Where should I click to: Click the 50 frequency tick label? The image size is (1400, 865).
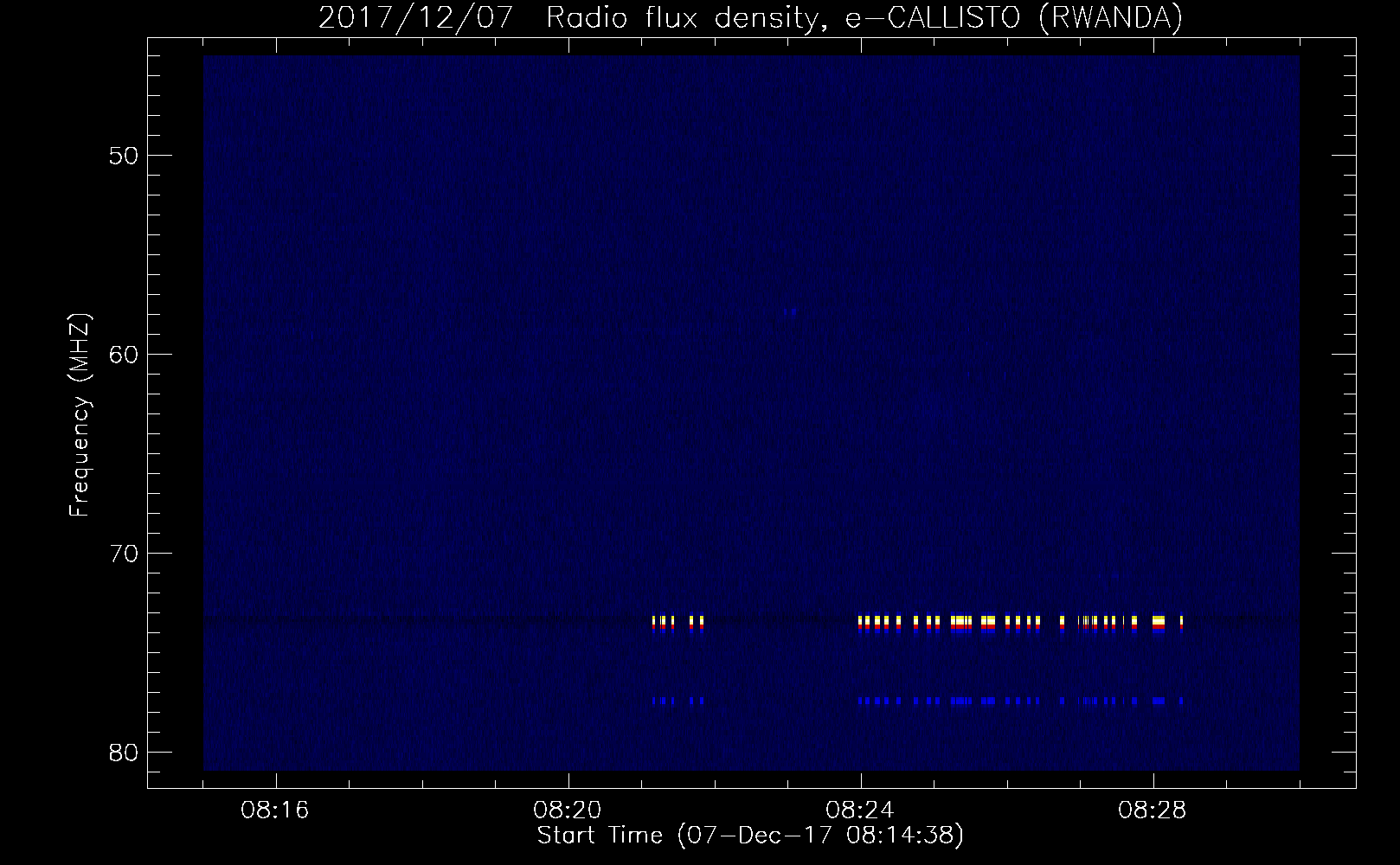pyautogui.click(x=123, y=156)
